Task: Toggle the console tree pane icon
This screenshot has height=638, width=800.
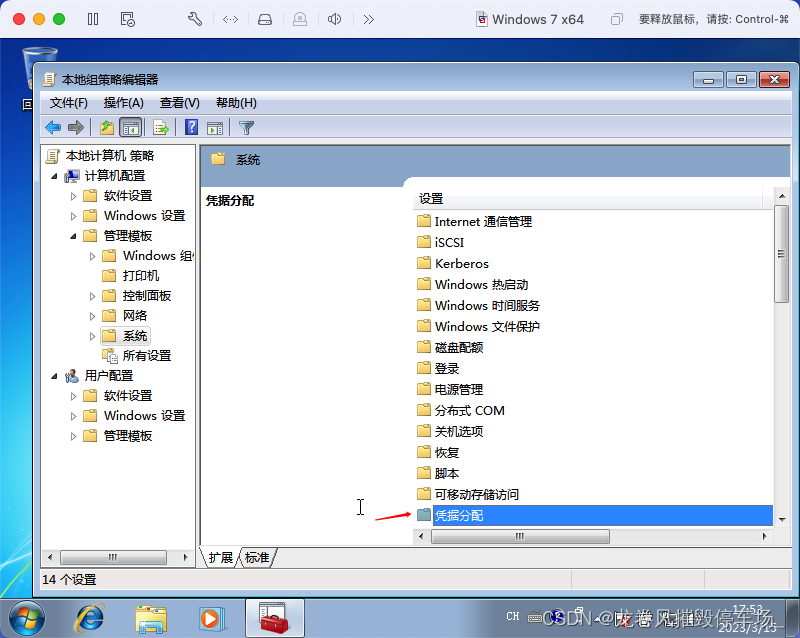Action: pos(131,127)
